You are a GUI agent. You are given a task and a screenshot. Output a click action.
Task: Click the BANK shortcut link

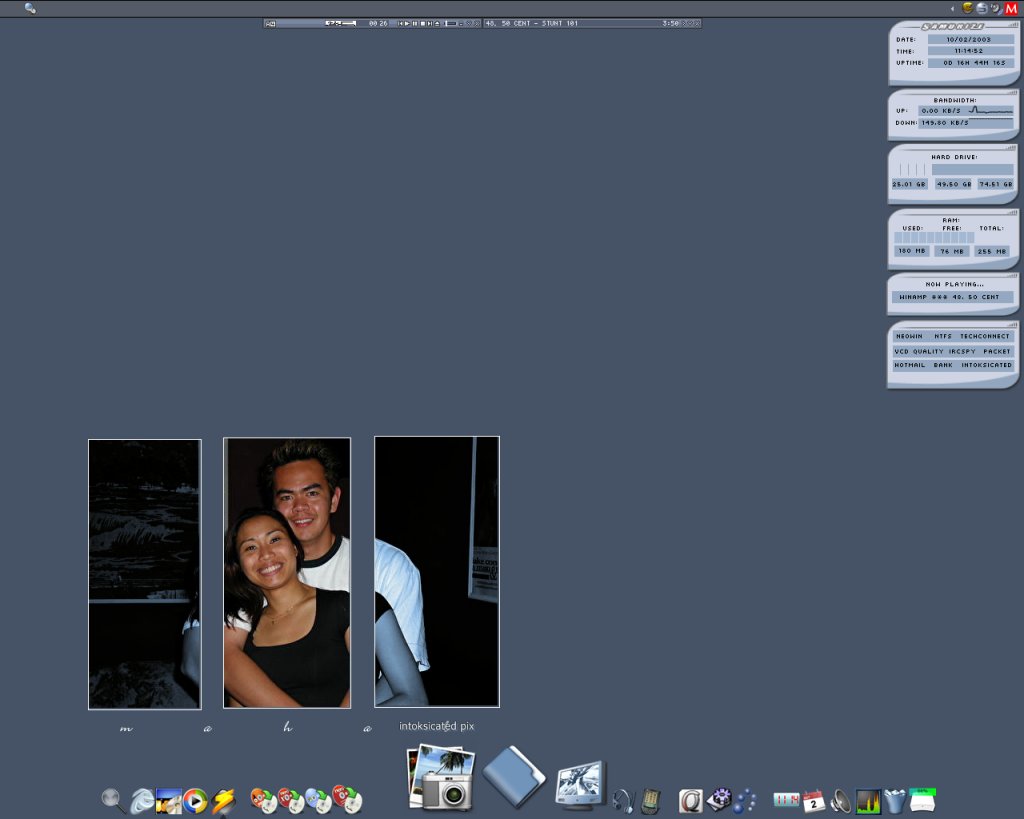[x=943, y=365]
